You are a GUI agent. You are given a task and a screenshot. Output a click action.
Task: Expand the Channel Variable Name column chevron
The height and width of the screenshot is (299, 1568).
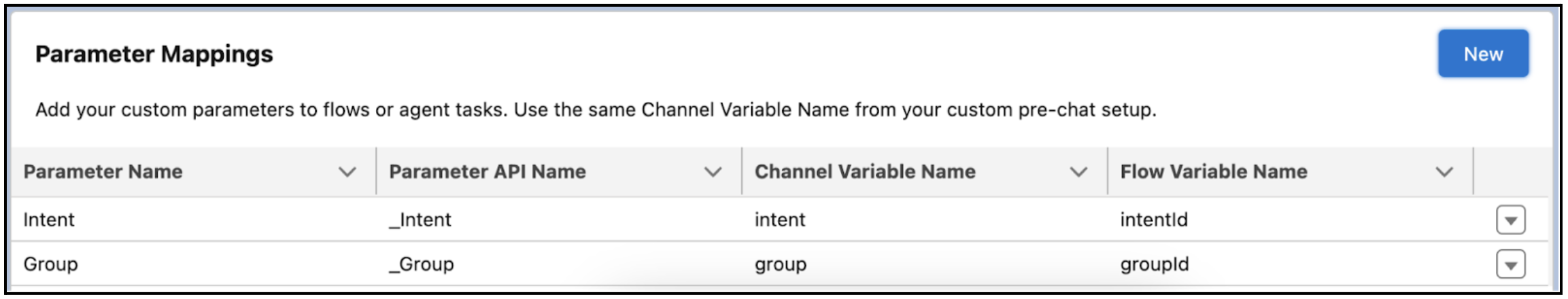[1078, 172]
